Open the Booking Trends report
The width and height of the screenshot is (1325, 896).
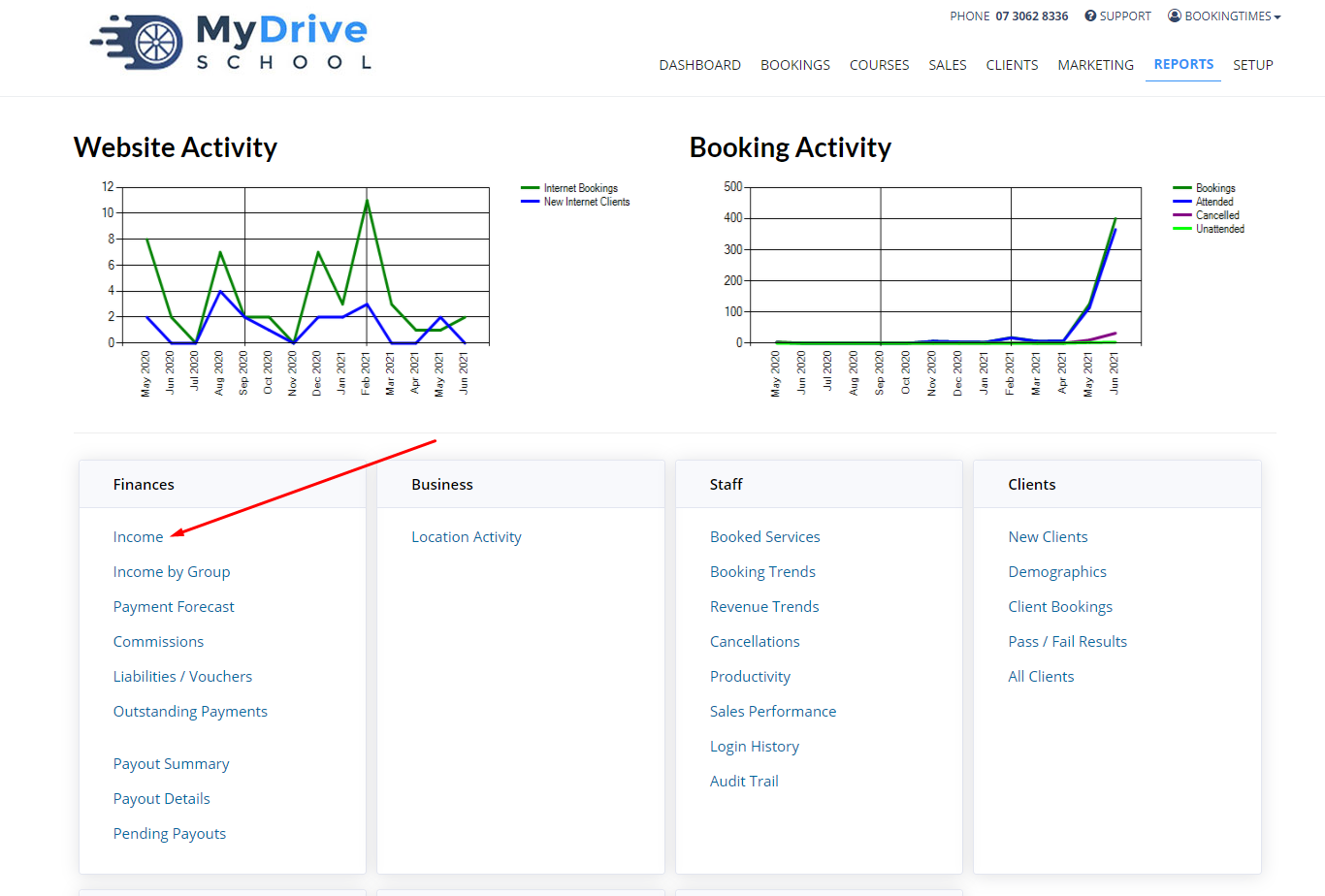[x=762, y=572]
